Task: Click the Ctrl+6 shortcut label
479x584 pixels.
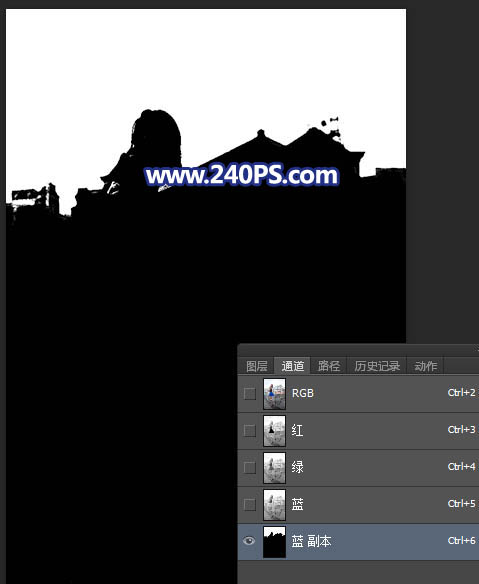Action: point(462,540)
